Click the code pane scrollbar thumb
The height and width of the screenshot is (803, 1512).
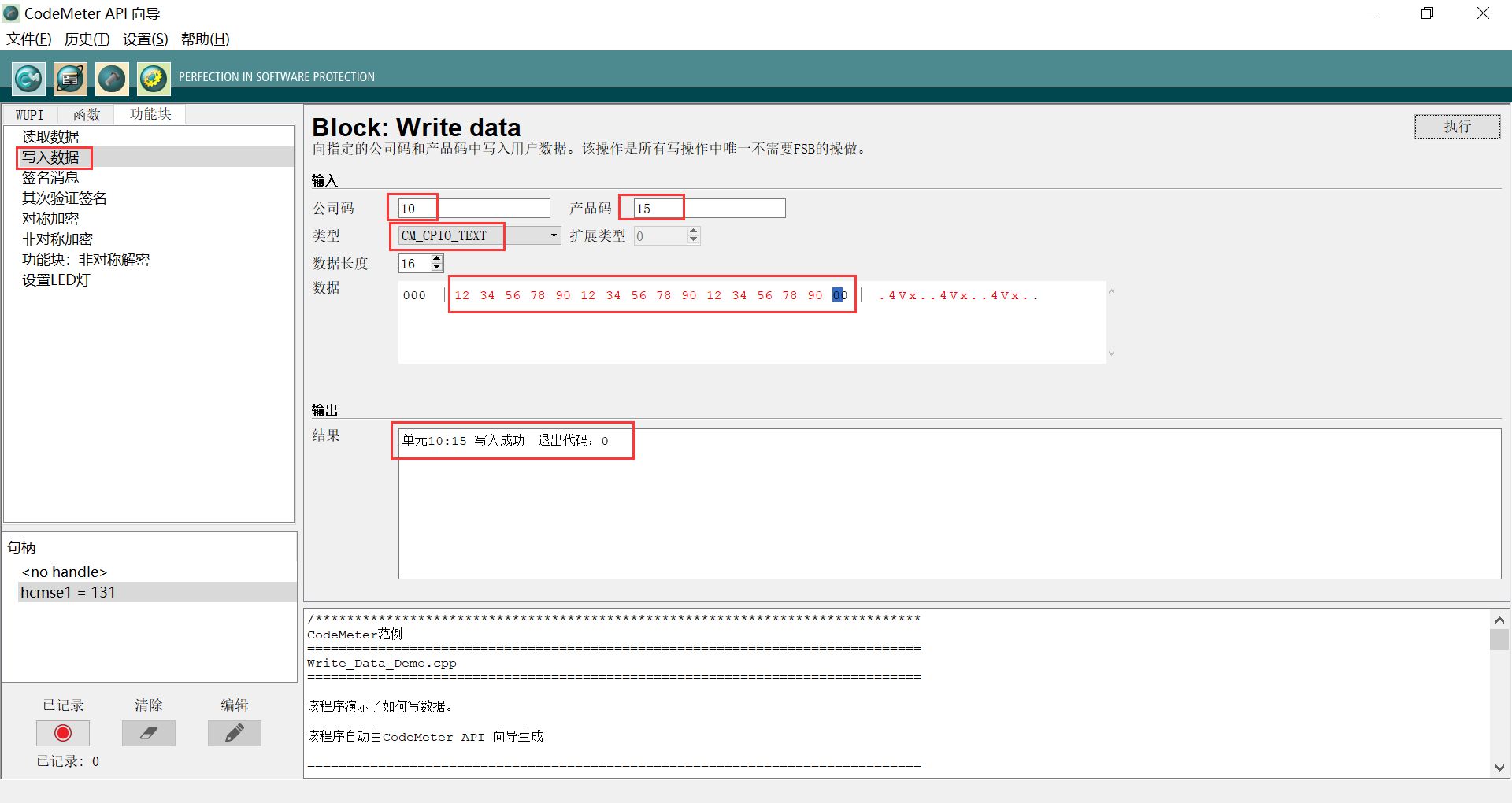point(1499,639)
